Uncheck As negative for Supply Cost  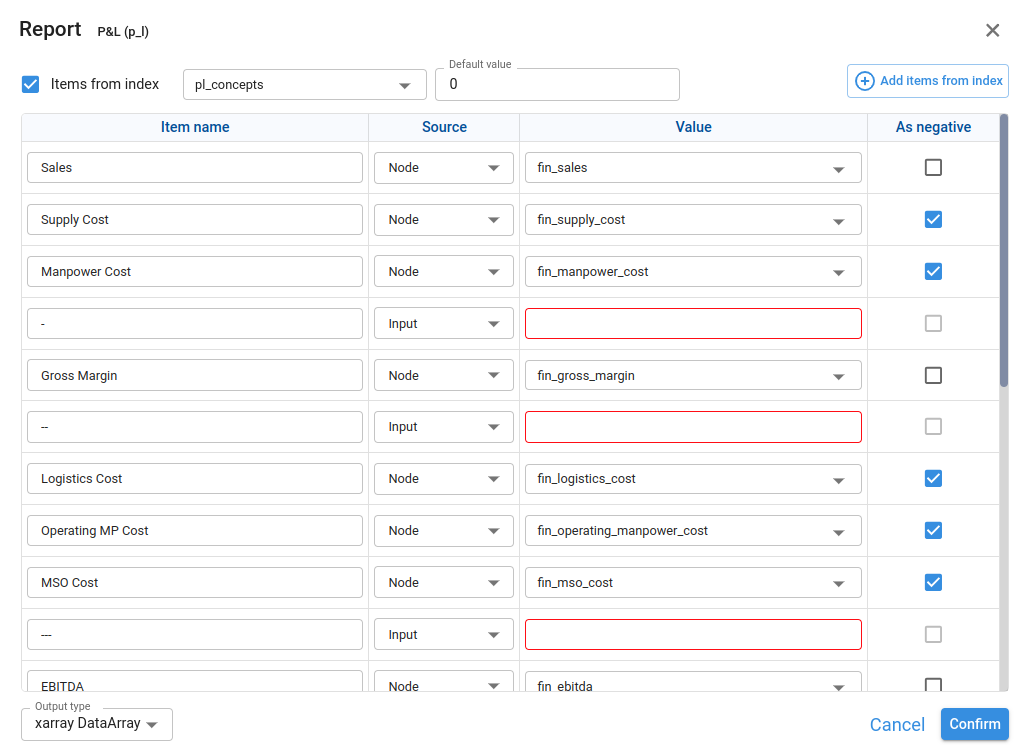933,219
